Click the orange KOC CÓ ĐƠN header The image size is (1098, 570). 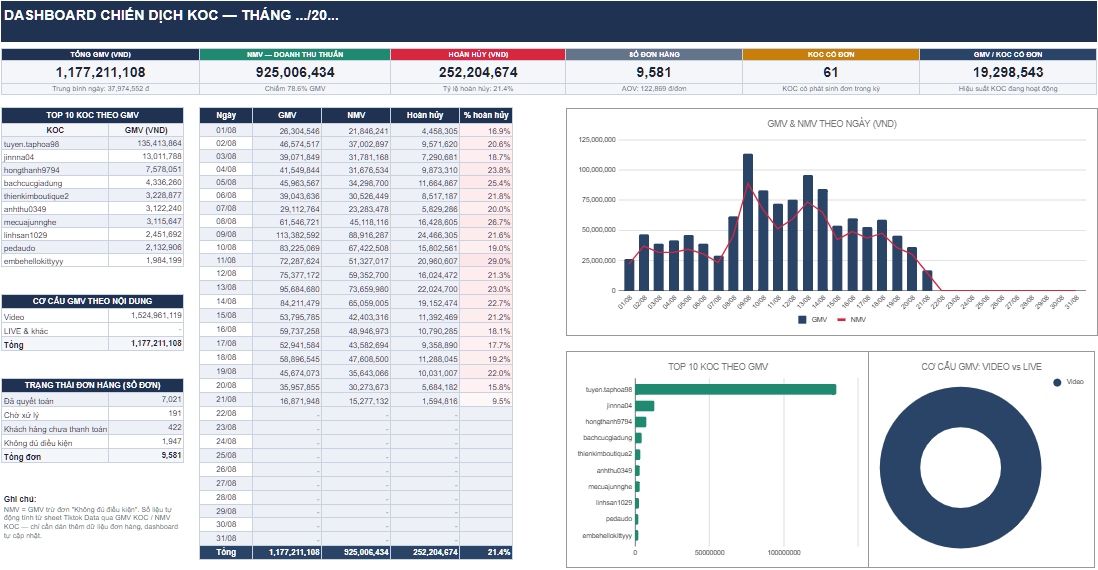831,55
